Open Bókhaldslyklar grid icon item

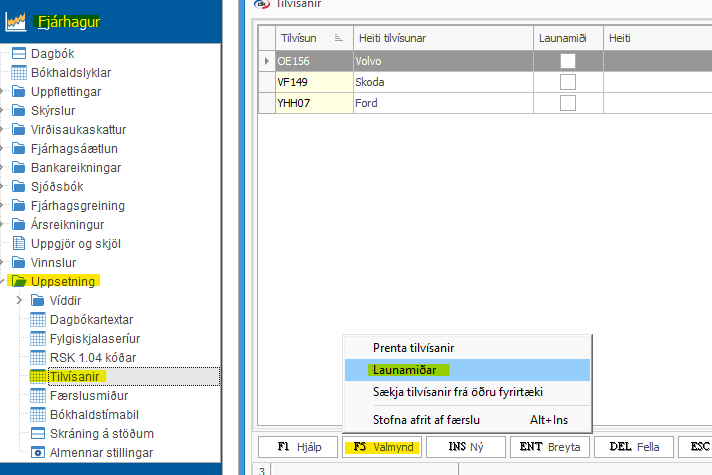tap(19, 73)
